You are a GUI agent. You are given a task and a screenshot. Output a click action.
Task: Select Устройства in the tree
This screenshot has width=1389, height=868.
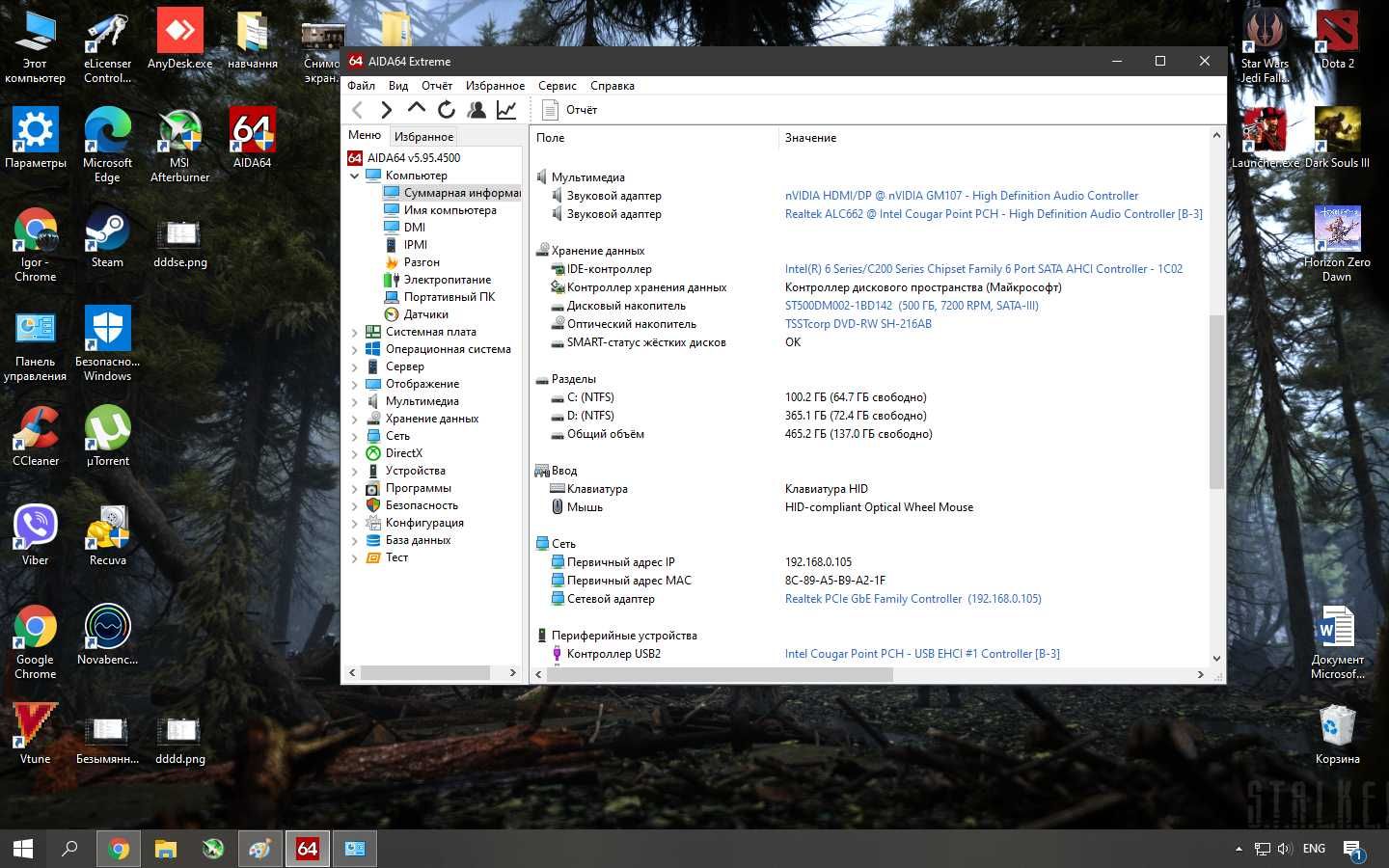416,471
